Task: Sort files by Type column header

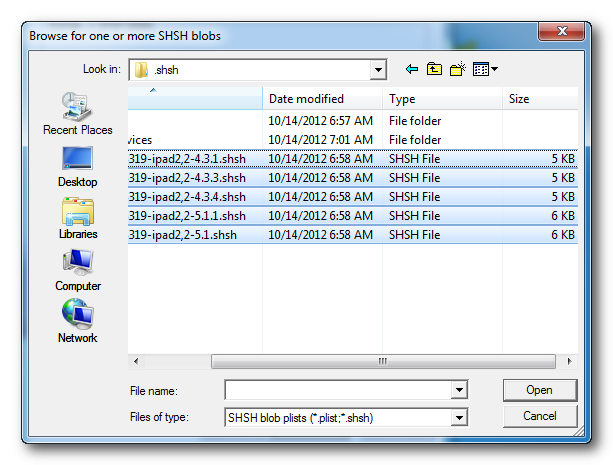Action: point(442,99)
